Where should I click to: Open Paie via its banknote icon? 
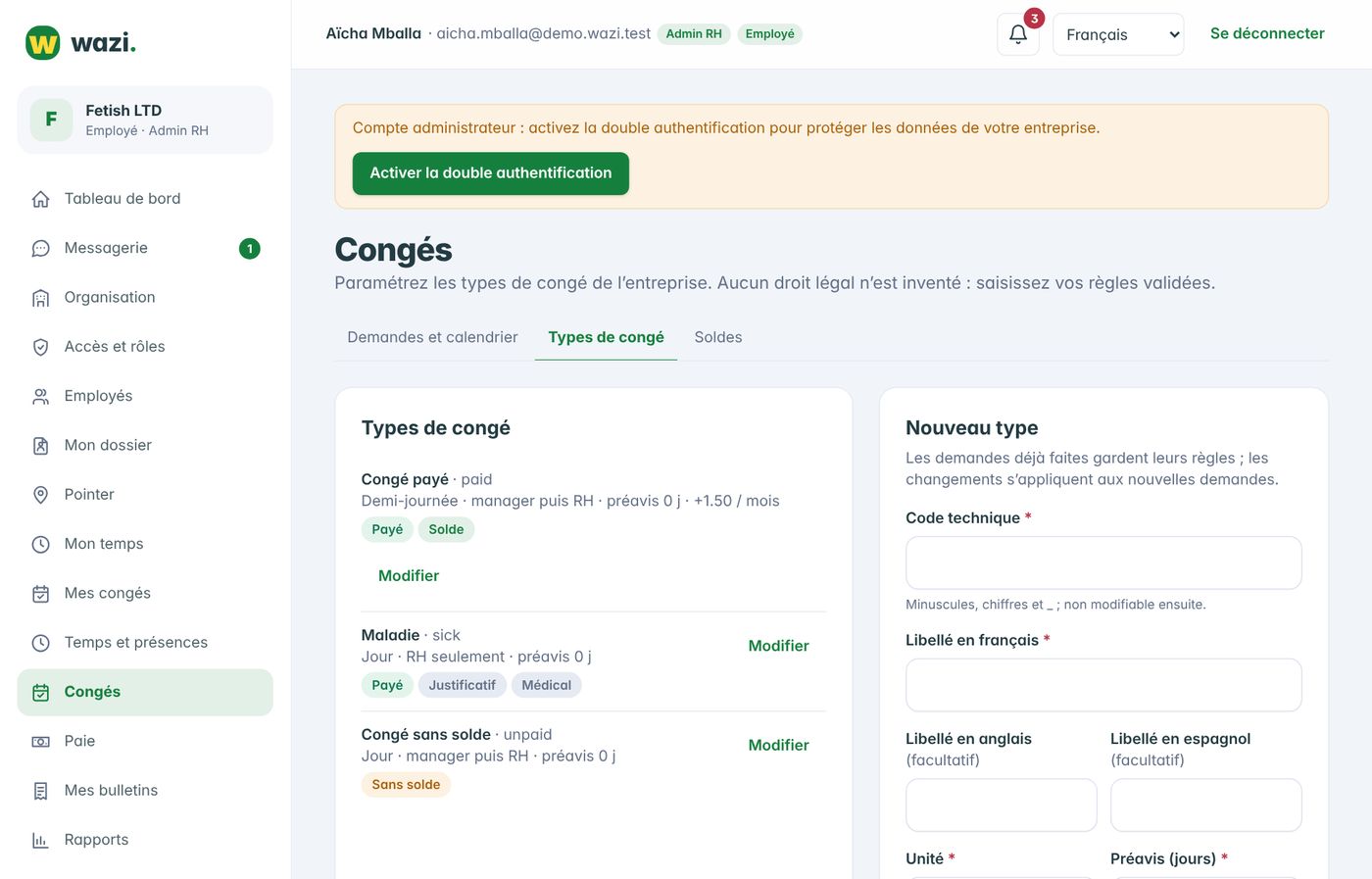tap(40, 742)
